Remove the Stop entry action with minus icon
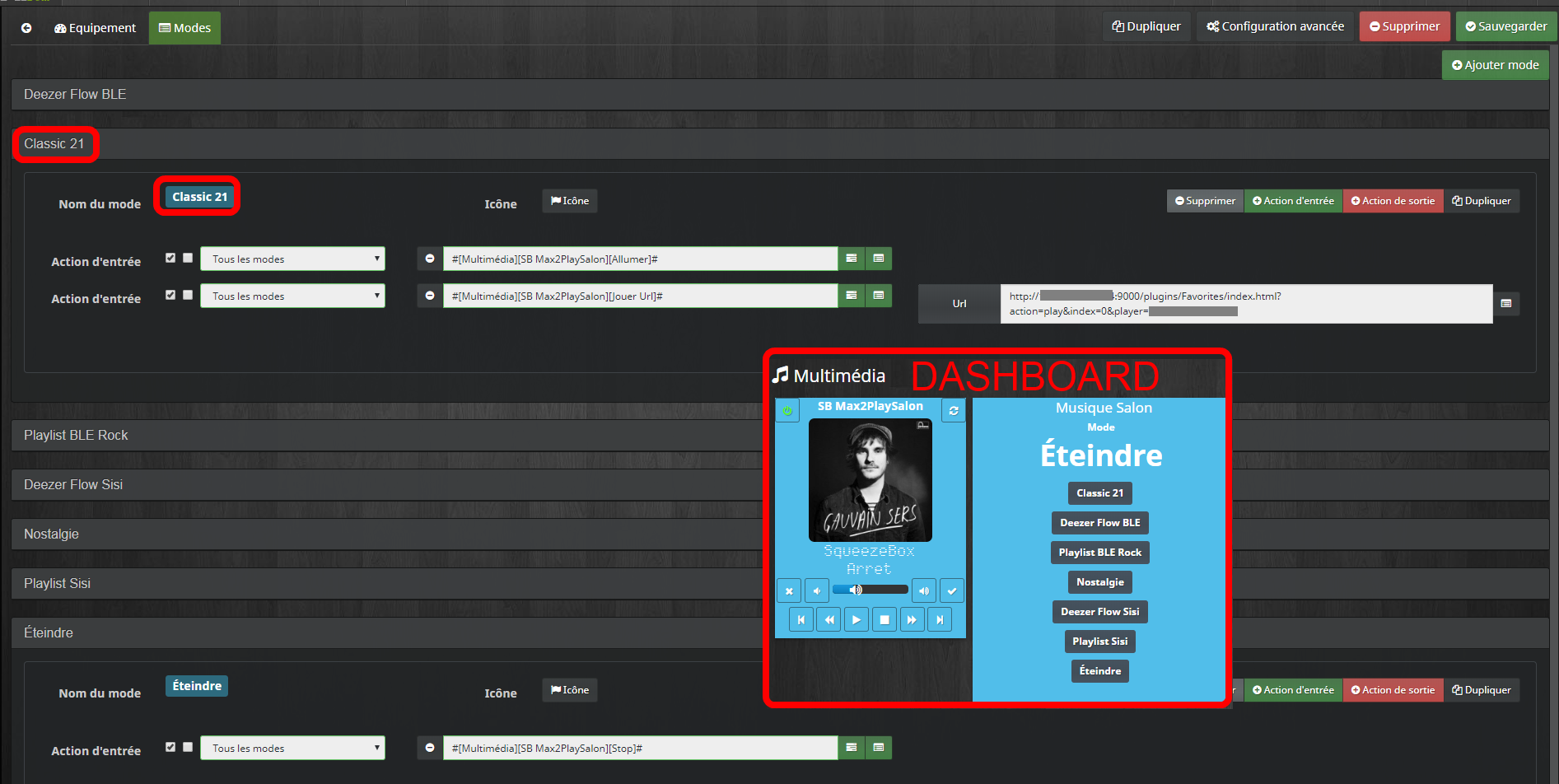Image resolution: width=1559 pixels, height=784 pixels. click(430, 748)
